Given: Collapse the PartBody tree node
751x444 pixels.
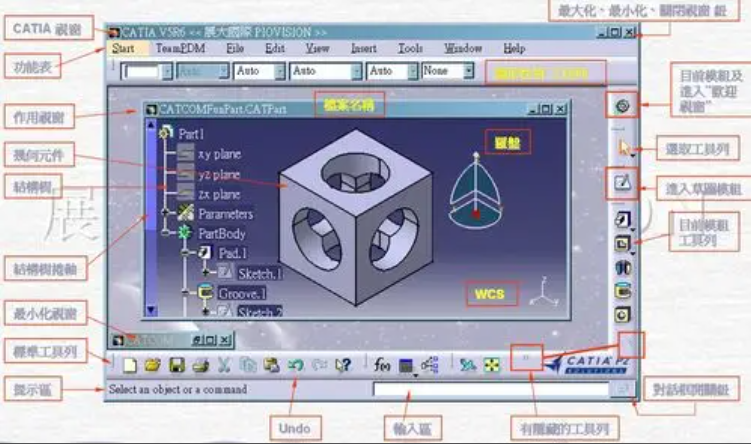Looking at the screenshot, I should click(165, 233).
